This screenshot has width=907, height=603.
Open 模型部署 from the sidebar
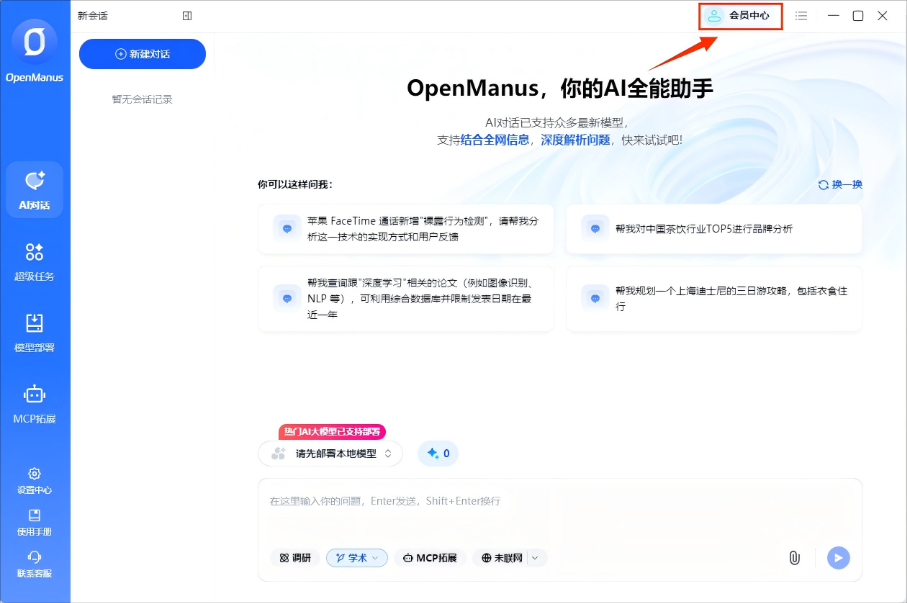point(35,335)
